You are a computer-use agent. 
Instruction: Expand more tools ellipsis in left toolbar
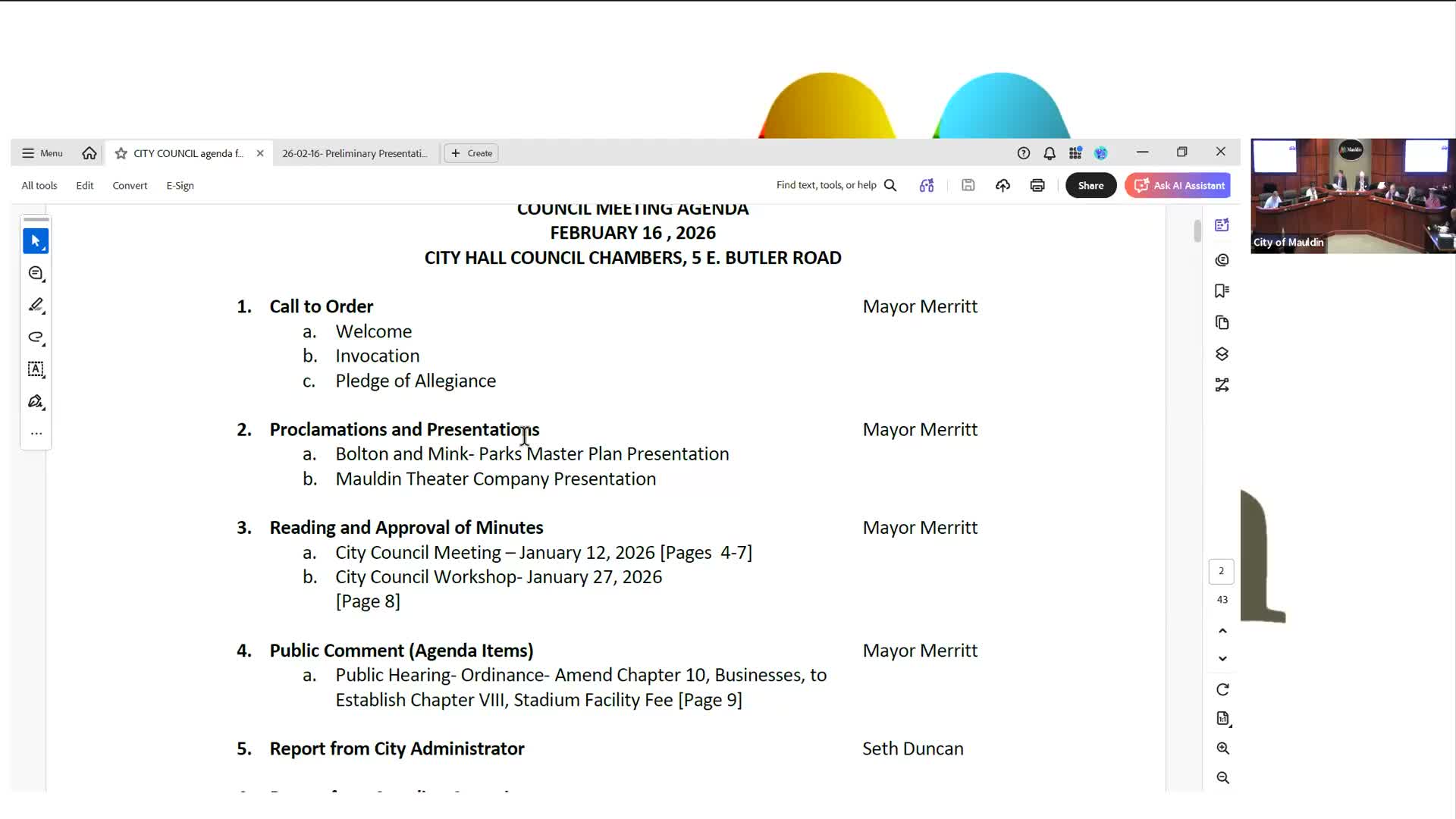(x=36, y=434)
